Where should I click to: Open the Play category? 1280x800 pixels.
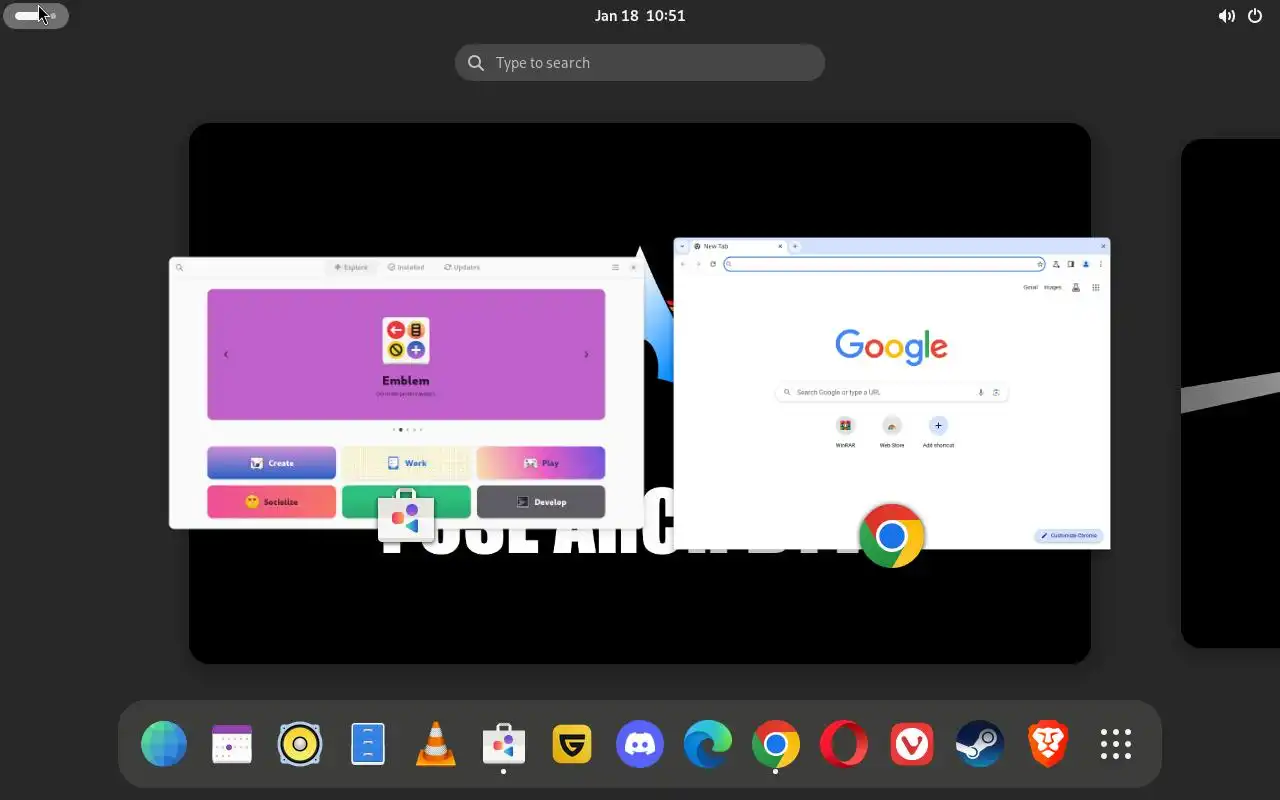541,463
